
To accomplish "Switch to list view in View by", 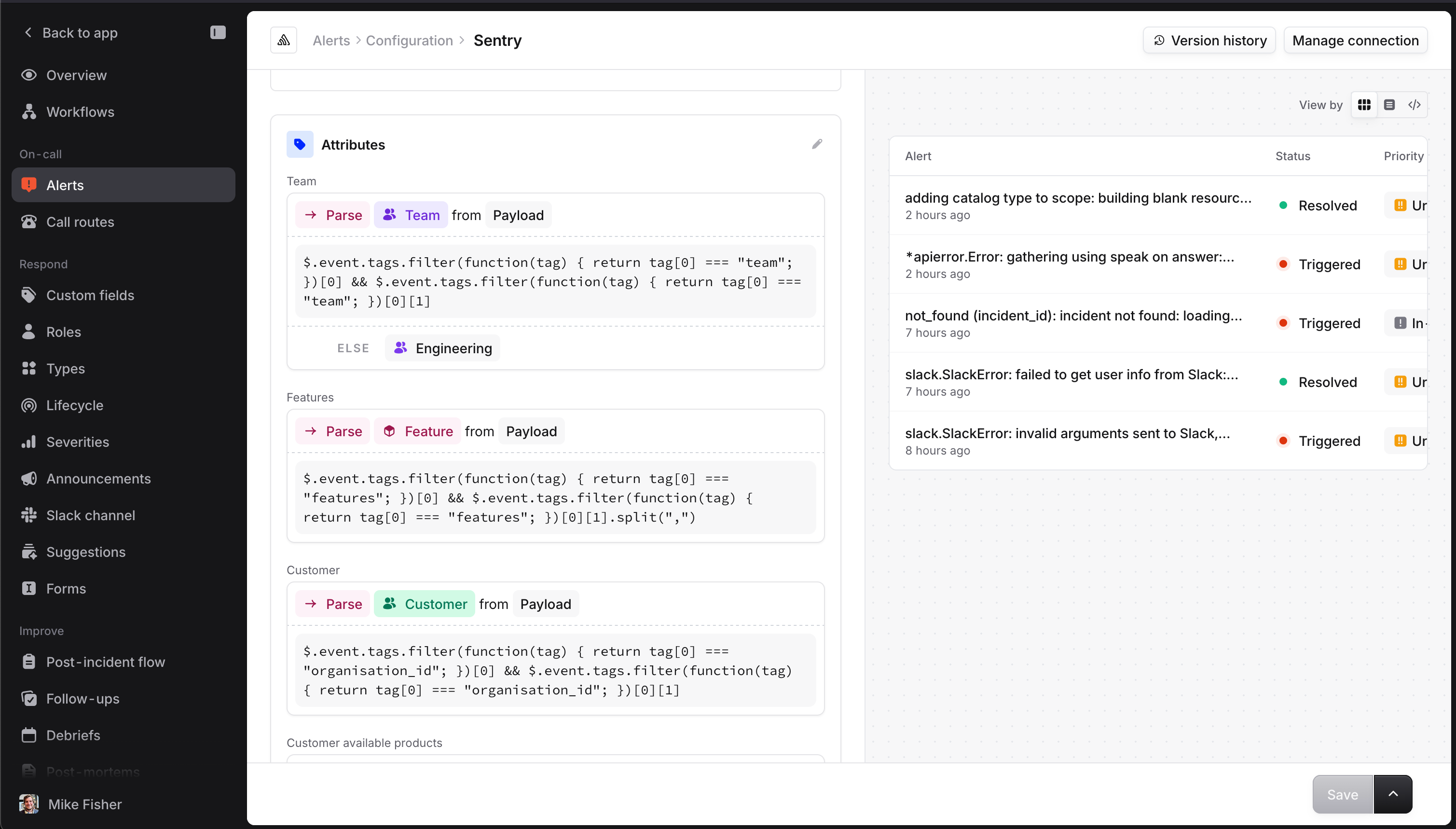I will [1389, 105].
